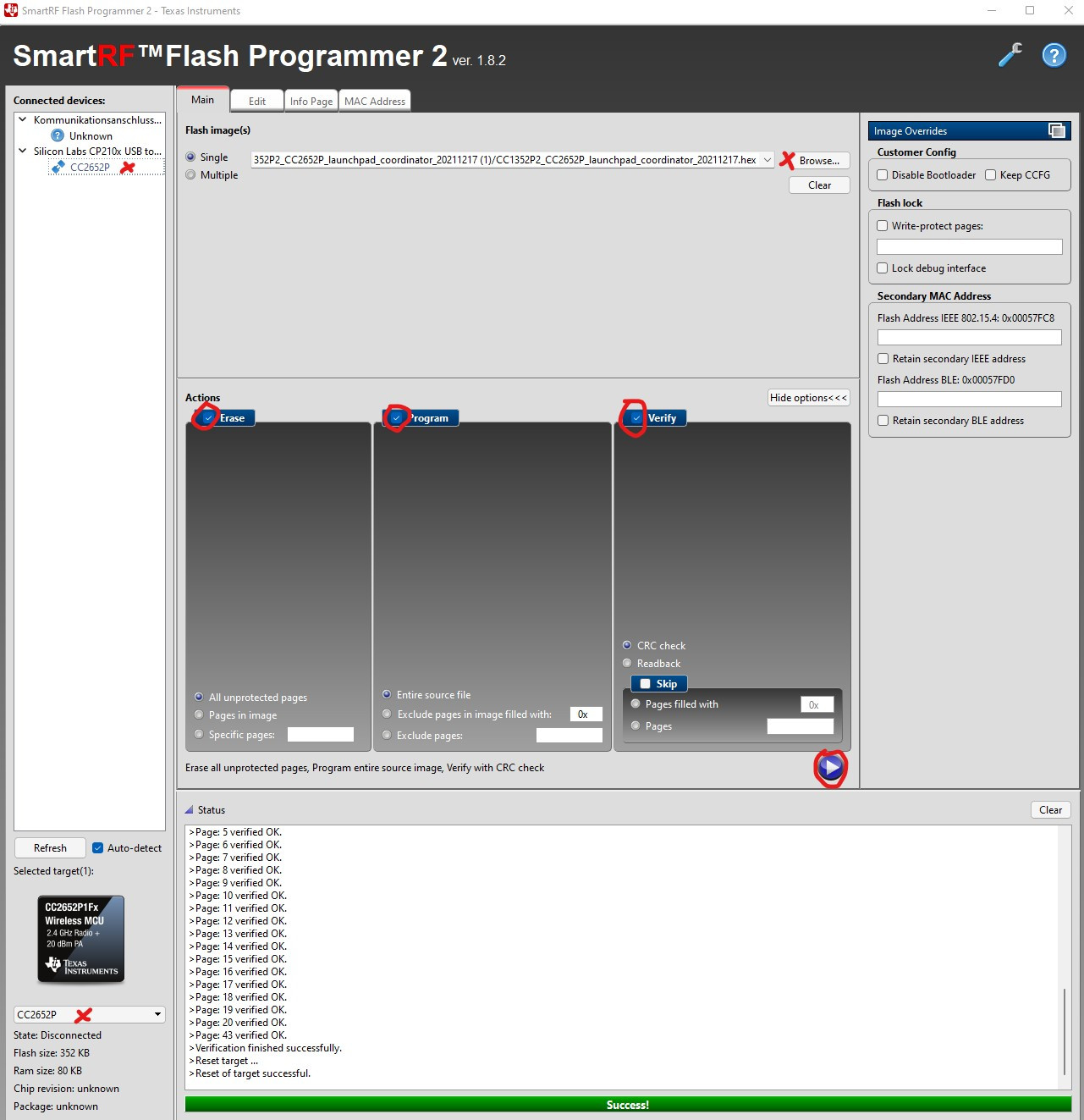The height and width of the screenshot is (1120, 1084).
Task: Open the Info Page tab
Action: click(x=311, y=102)
